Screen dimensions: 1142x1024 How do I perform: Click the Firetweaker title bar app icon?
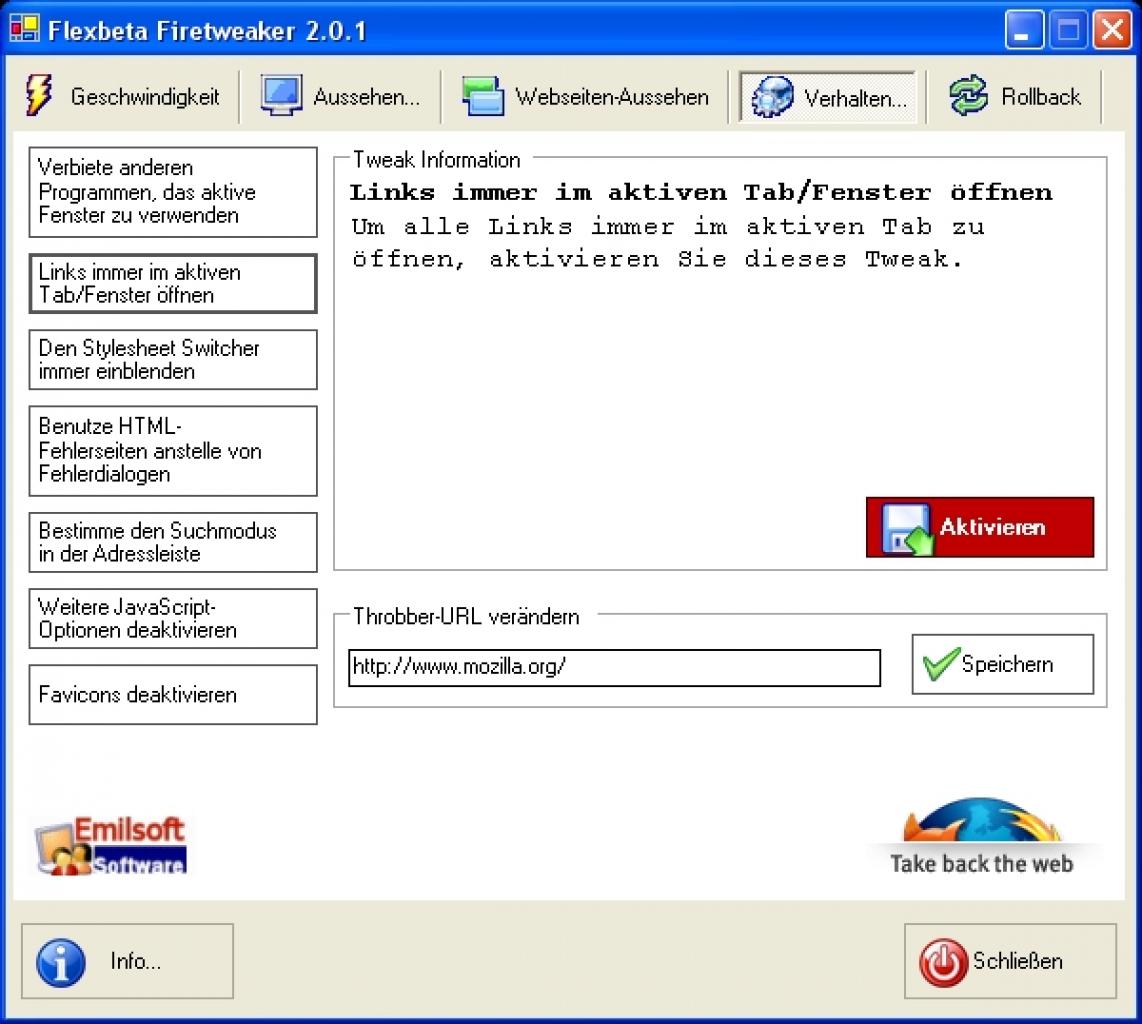coord(24,30)
